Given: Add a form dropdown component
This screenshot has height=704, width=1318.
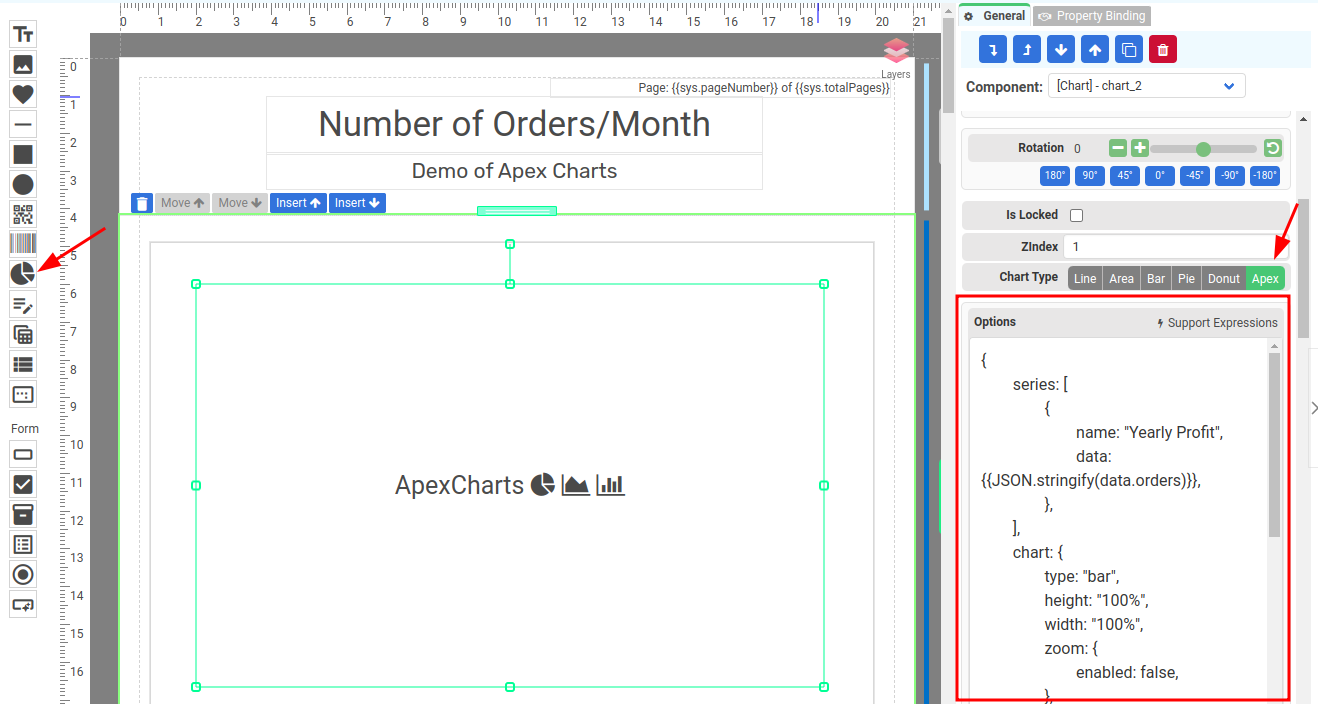Looking at the screenshot, I should (x=23, y=514).
